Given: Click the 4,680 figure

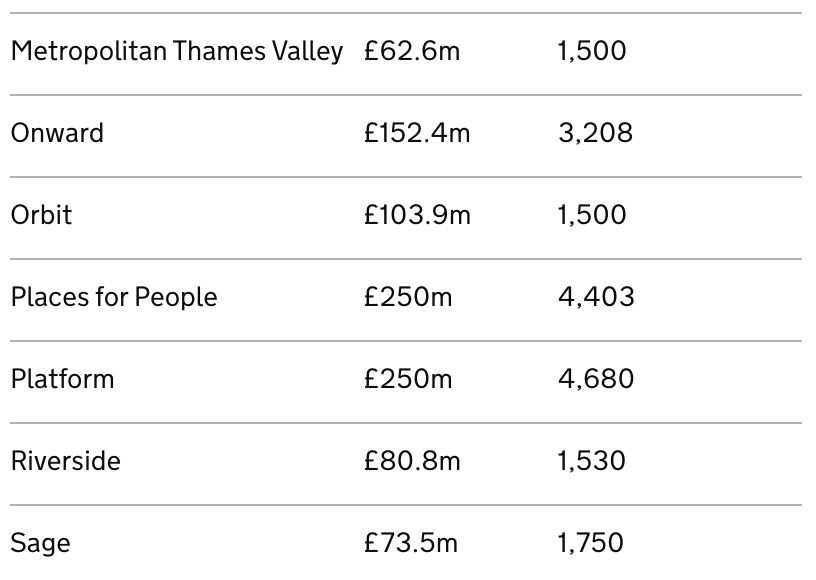Looking at the screenshot, I should tap(596, 379).
